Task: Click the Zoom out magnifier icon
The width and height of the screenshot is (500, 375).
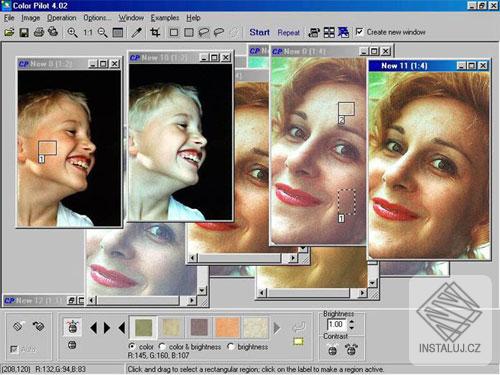Action: pyautogui.click(x=102, y=32)
